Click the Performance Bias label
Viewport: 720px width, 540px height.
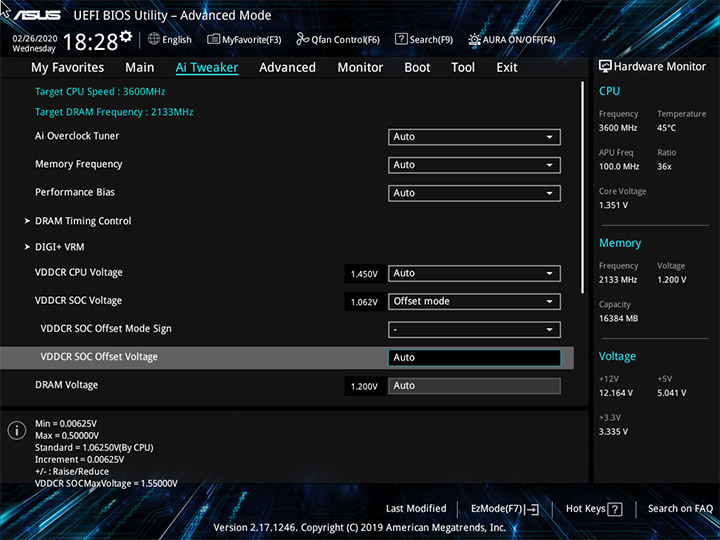(x=75, y=192)
